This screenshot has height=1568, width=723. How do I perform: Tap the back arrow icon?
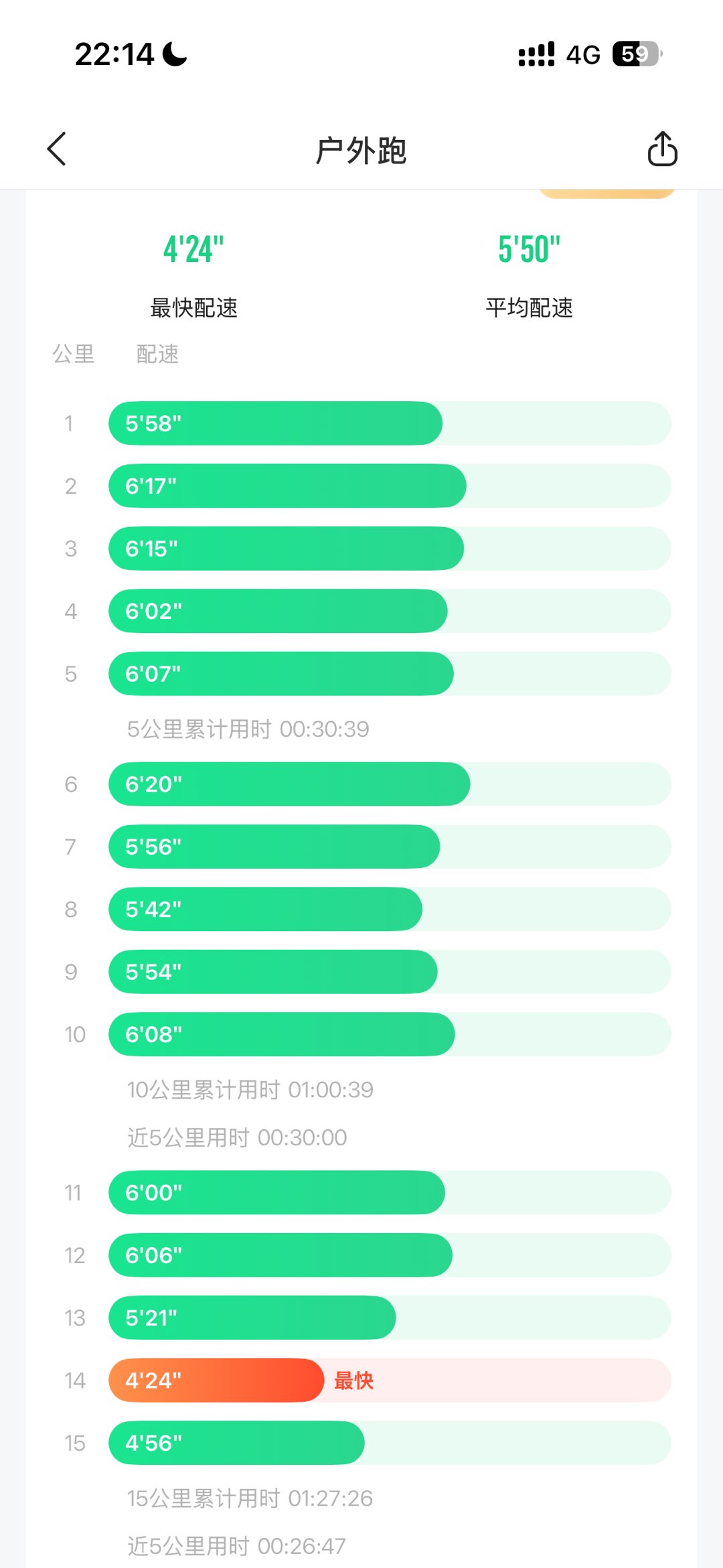coord(57,149)
